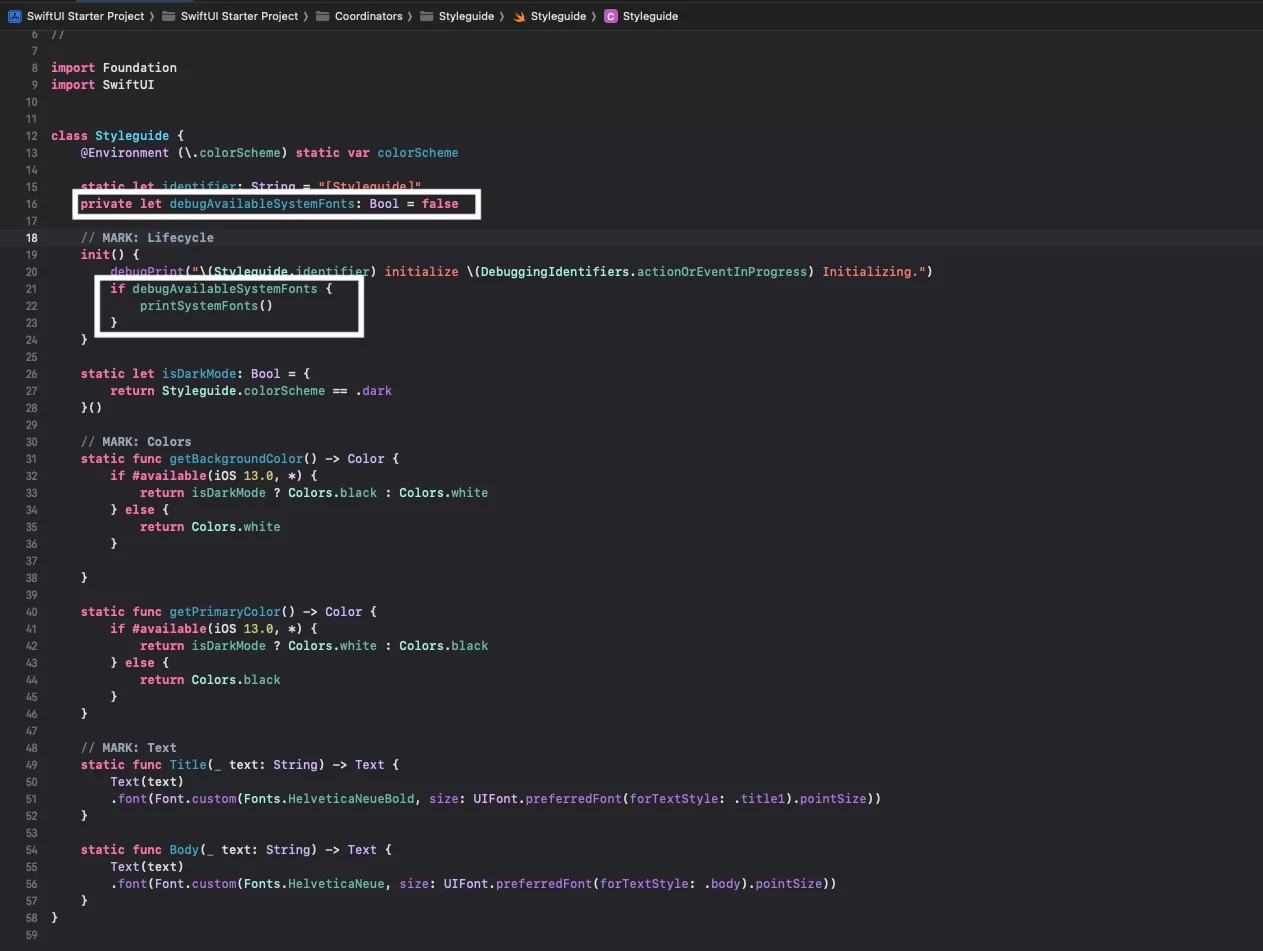Click 'Body' function name on line 54
The height and width of the screenshot is (951, 1263).
tap(184, 850)
